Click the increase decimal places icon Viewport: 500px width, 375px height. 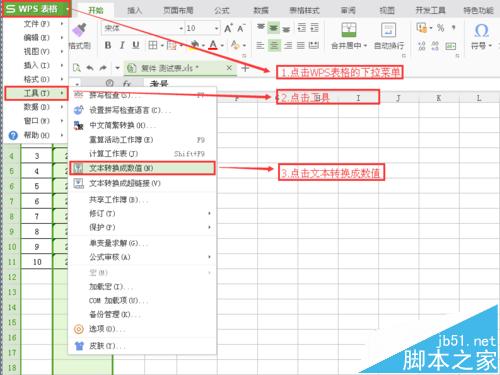pyautogui.click(x=422, y=46)
